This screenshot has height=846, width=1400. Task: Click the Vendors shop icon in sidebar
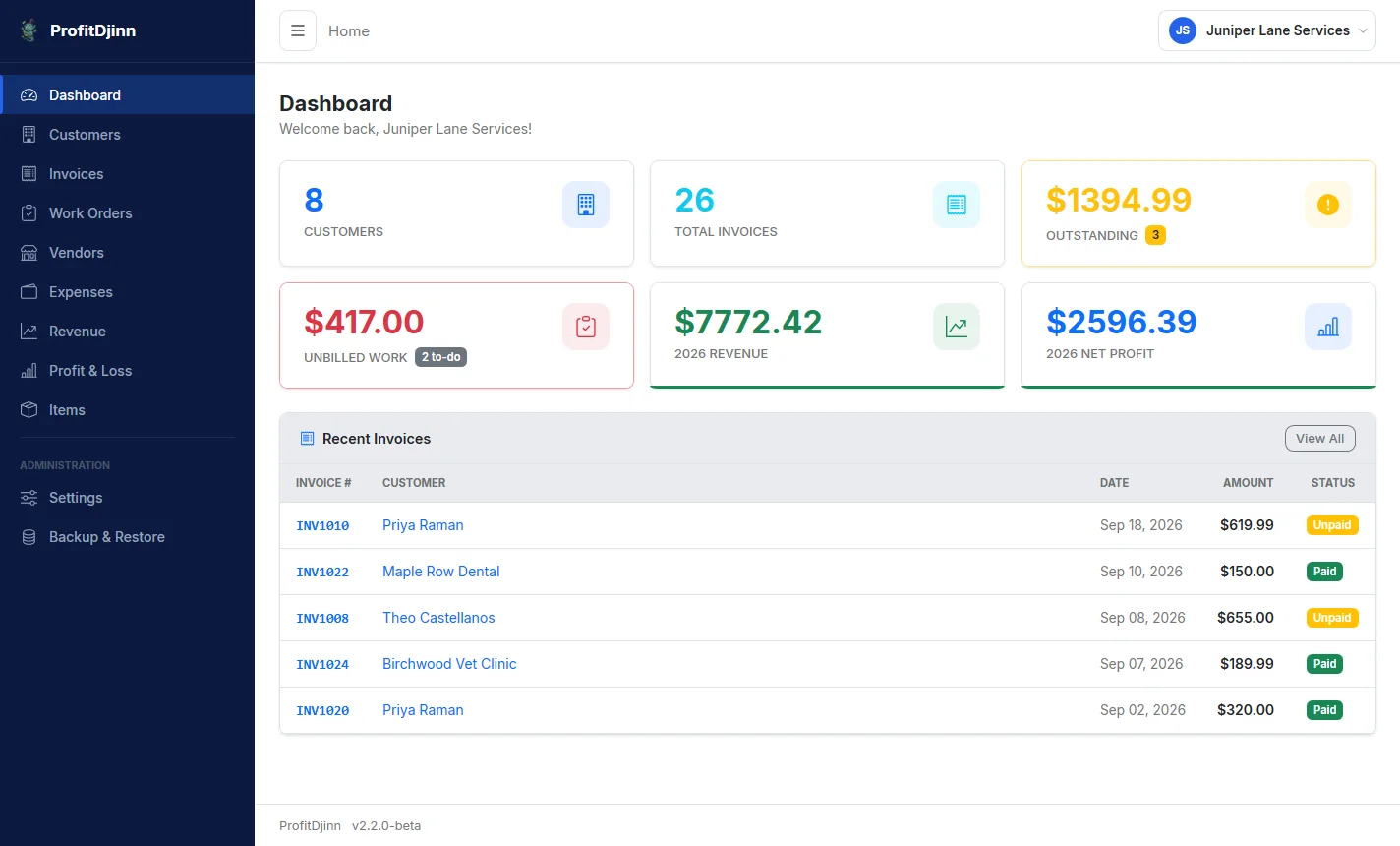tap(29, 253)
